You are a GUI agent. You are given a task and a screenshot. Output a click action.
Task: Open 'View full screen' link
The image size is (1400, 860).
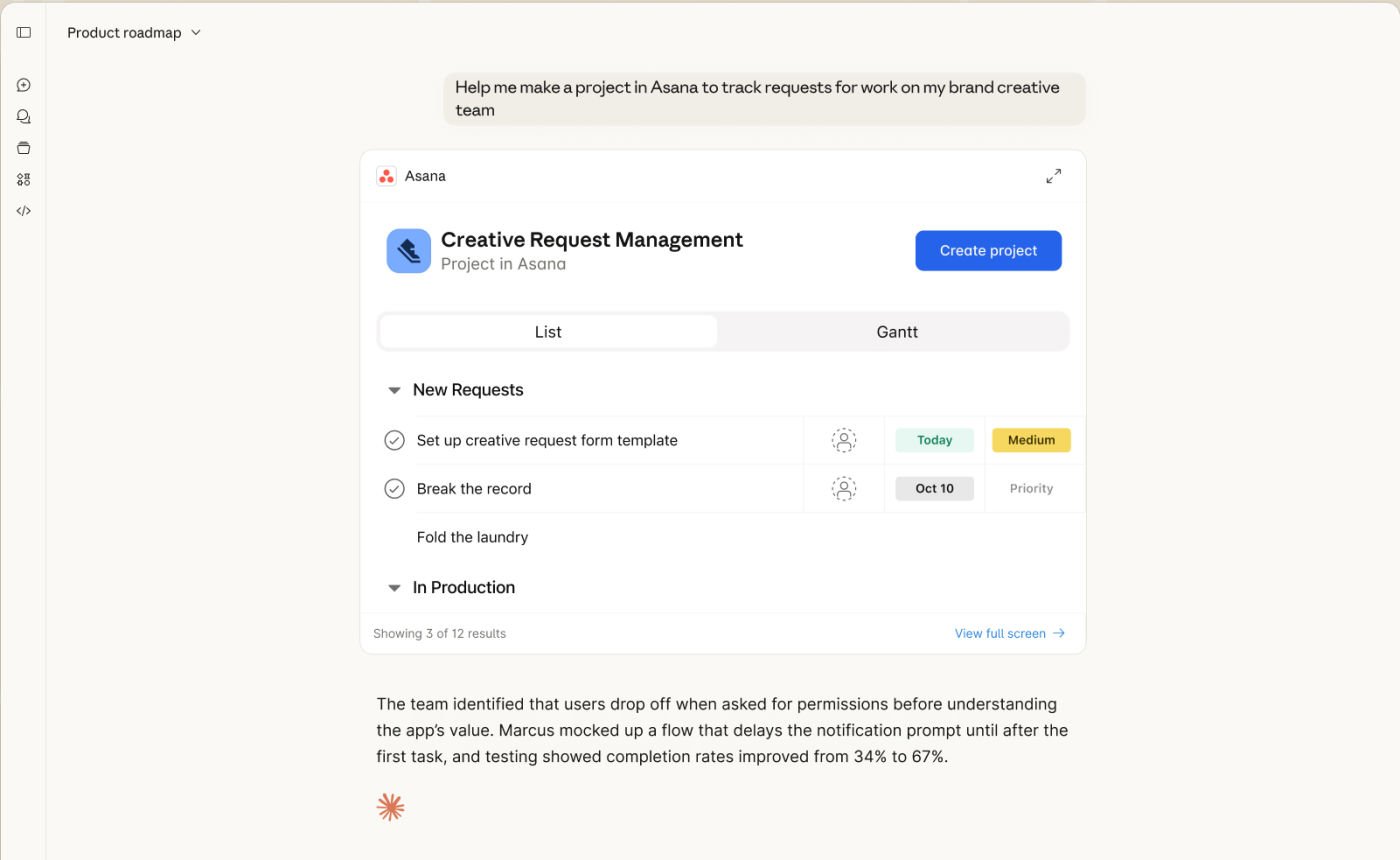coord(1009,633)
